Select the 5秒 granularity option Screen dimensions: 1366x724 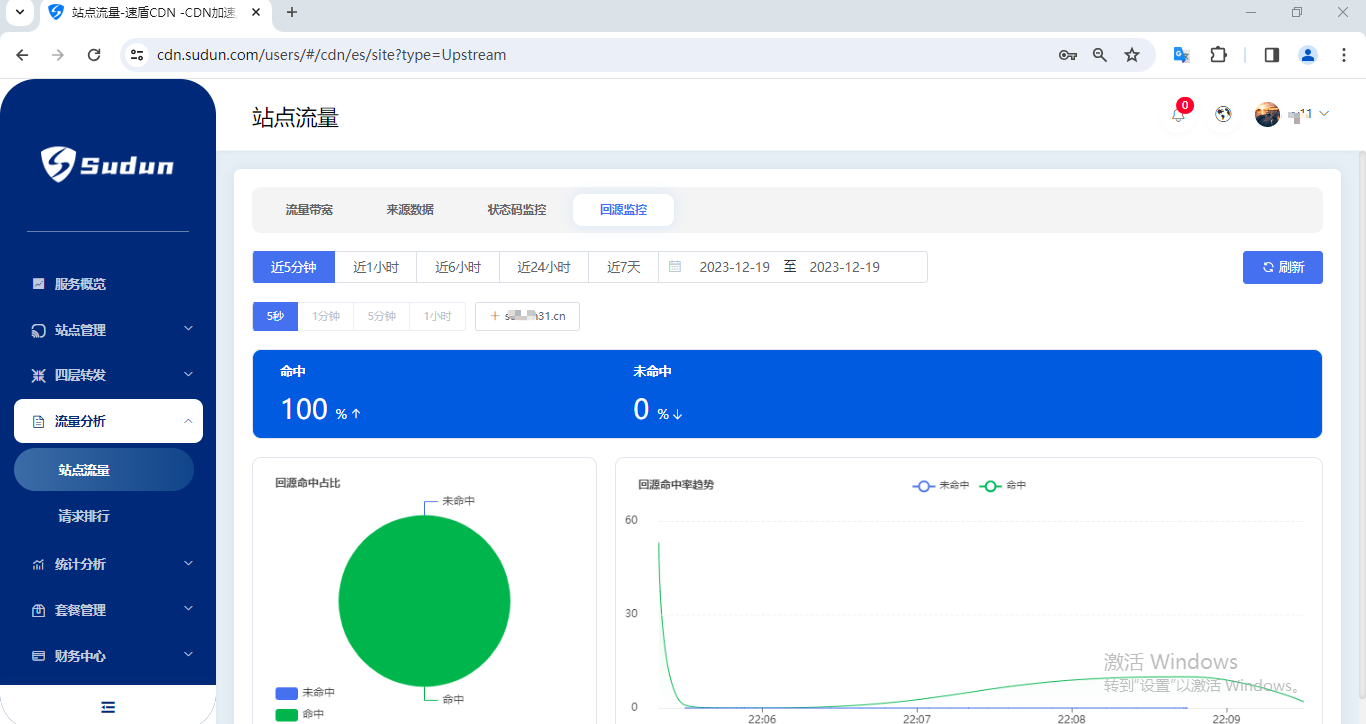coord(275,317)
